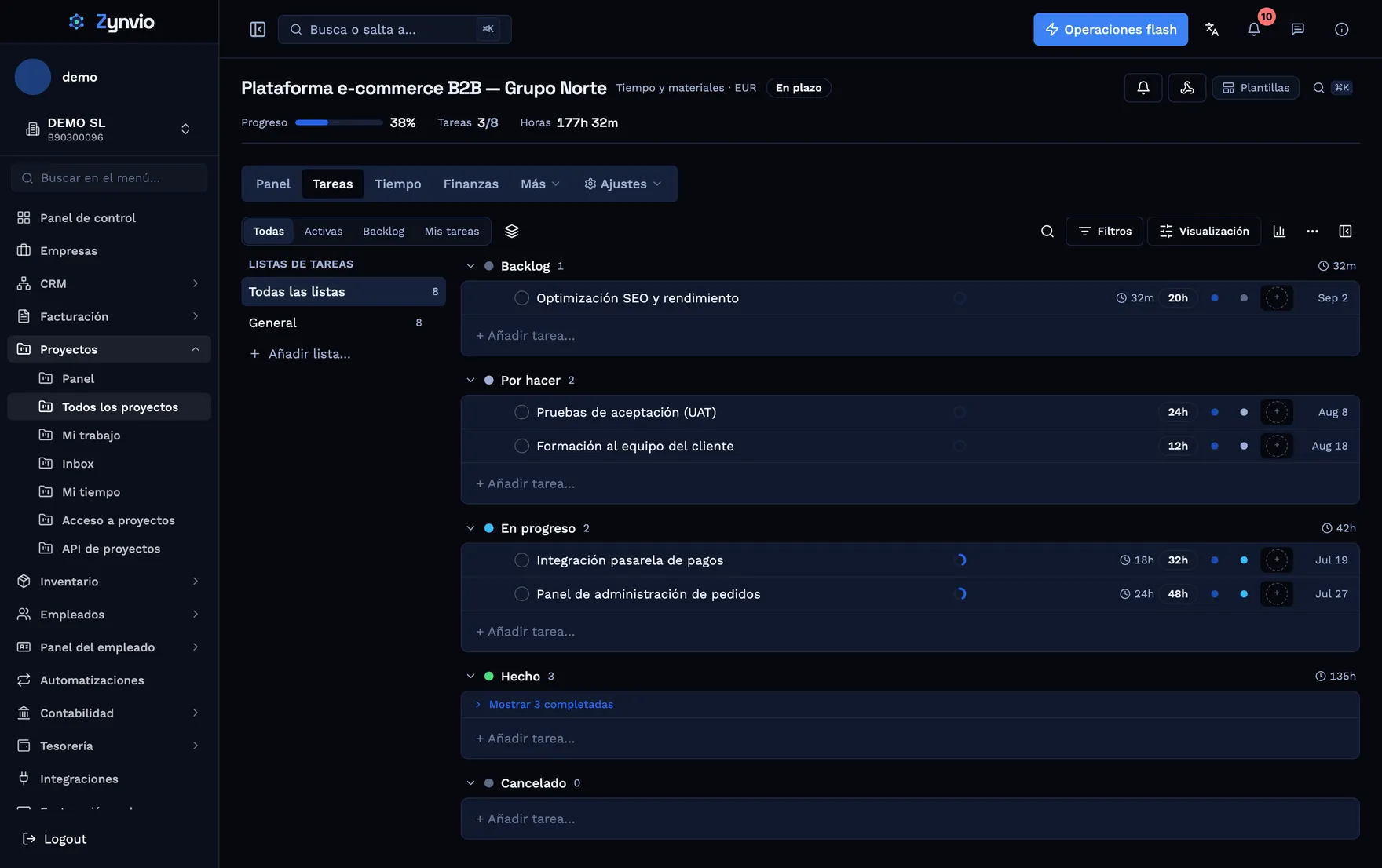Click the info circle icon in top bar

click(x=1342, y=29)
